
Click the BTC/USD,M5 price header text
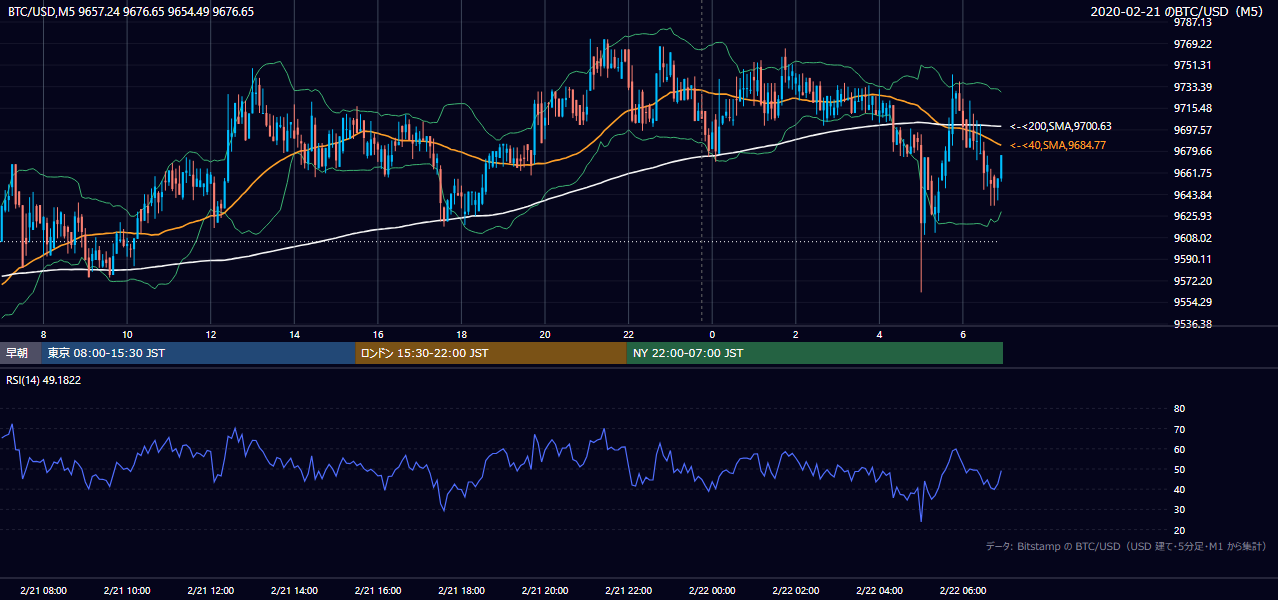pyautogui.click(x=131, y=12)
